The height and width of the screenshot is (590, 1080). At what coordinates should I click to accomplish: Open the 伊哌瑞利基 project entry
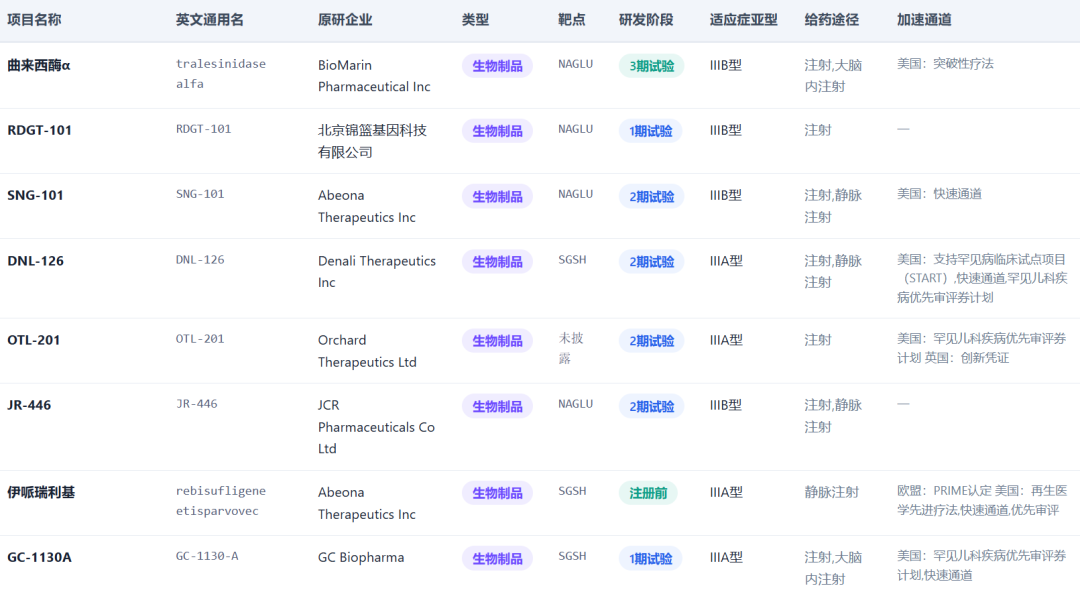pos(41,492)
